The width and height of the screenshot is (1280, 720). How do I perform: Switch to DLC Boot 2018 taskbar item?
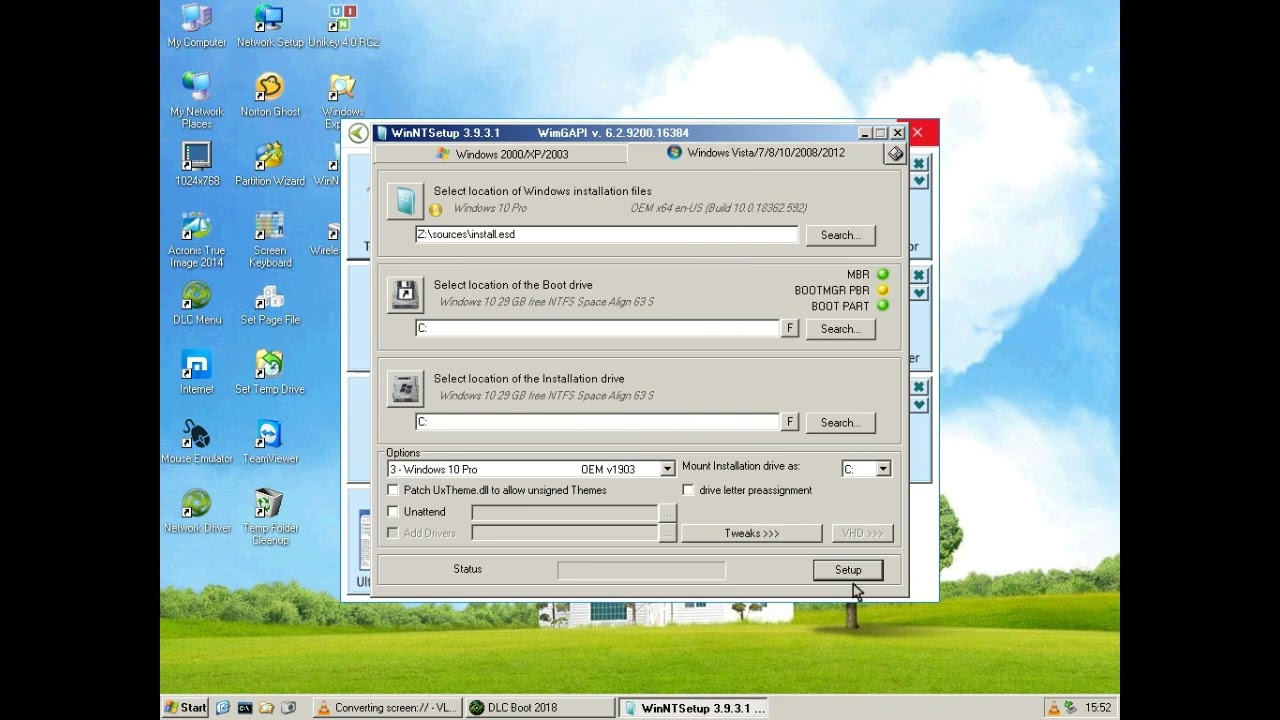tap(540, 708)
